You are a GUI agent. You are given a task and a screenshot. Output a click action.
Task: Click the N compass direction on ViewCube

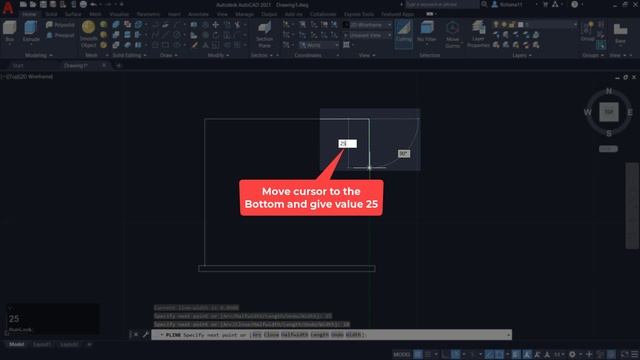click(609, 91)
